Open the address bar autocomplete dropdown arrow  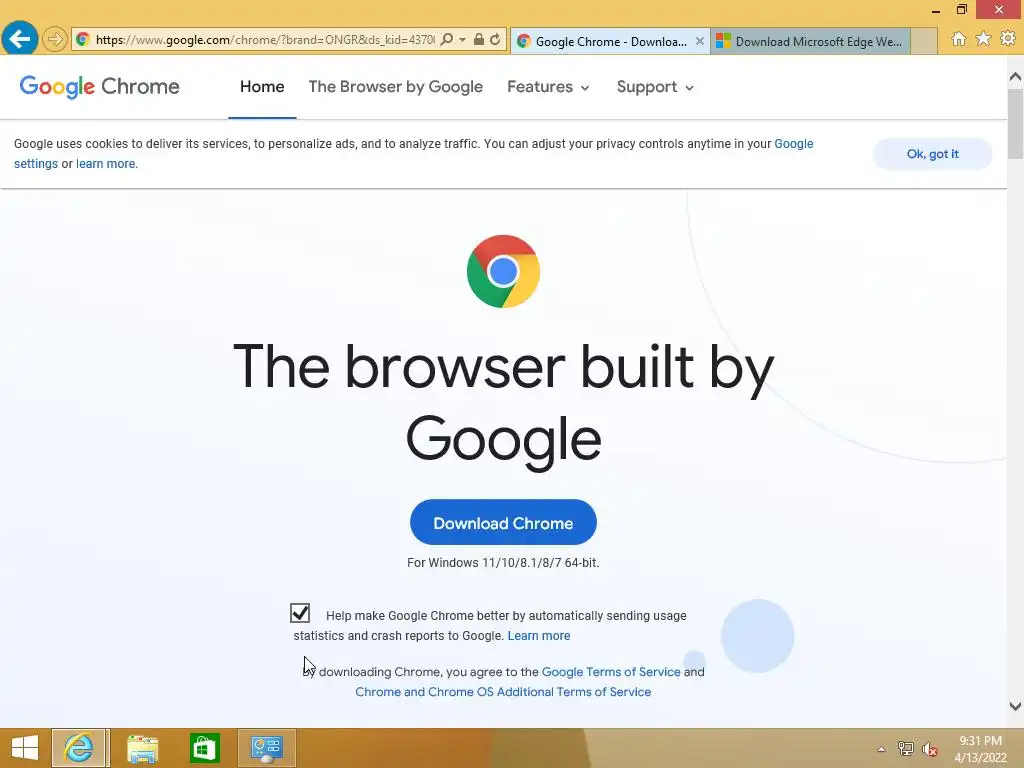[462, 40]
